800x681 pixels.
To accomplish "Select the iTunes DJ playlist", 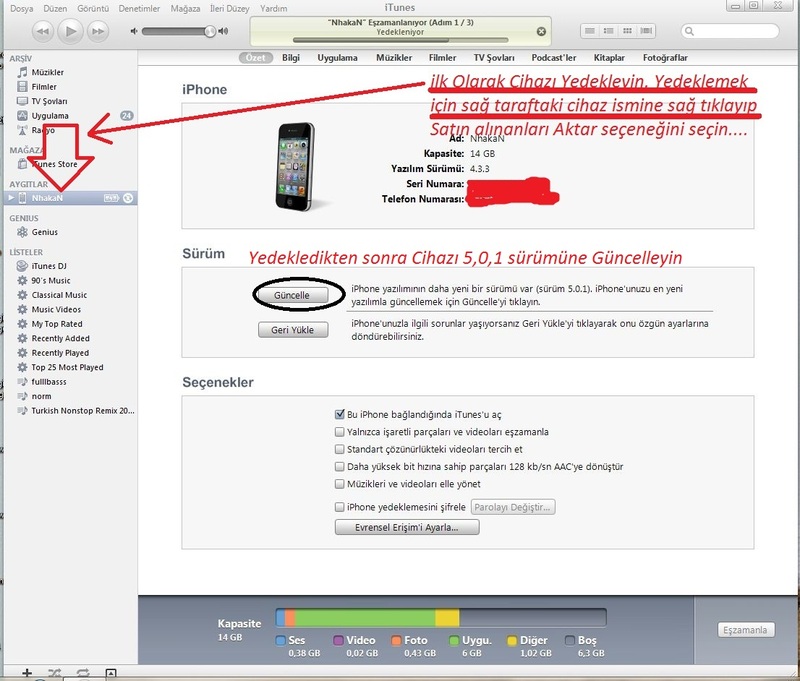I will [49, 267].
